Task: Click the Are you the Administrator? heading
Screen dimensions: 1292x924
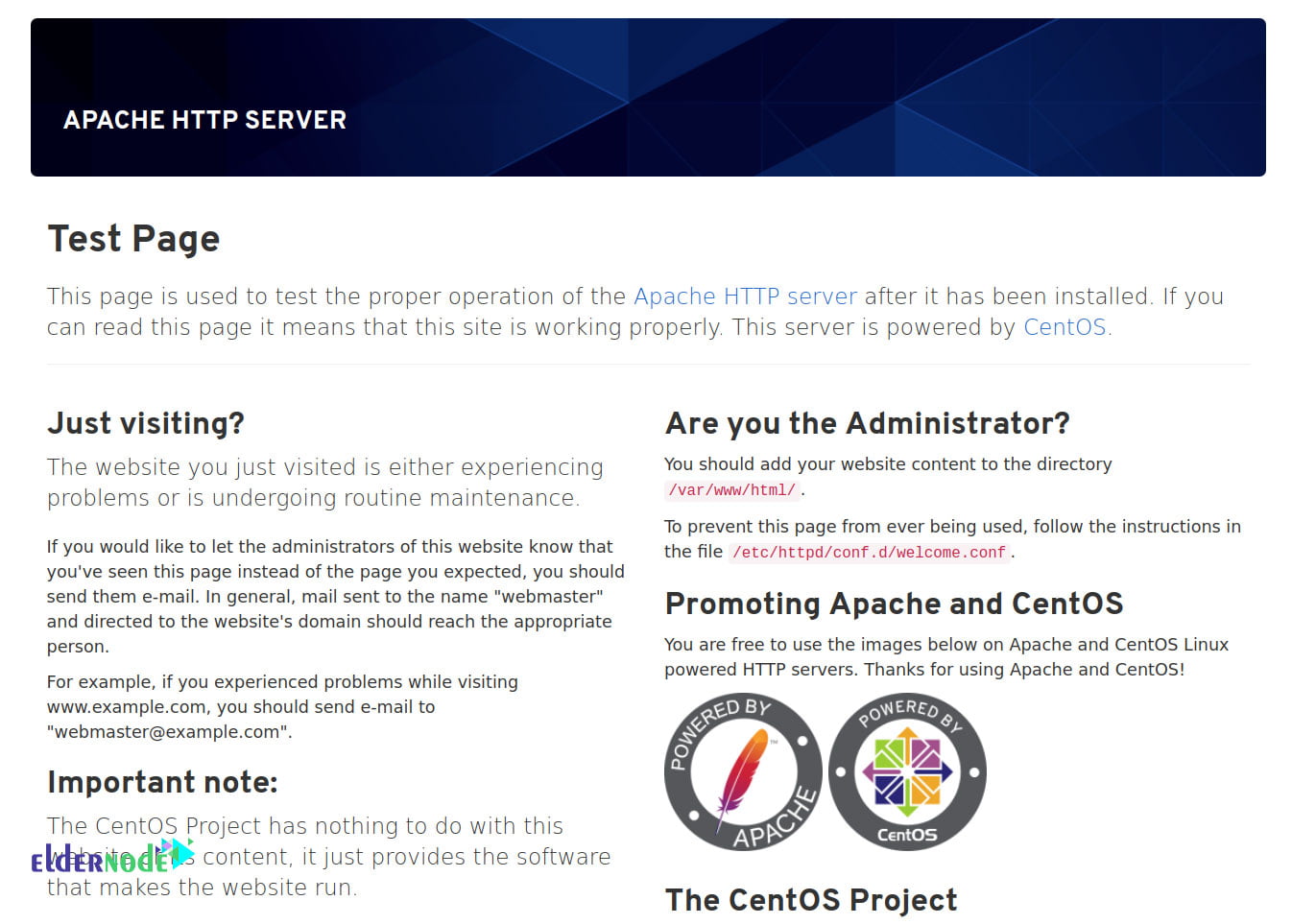Action: pos(868,423)
